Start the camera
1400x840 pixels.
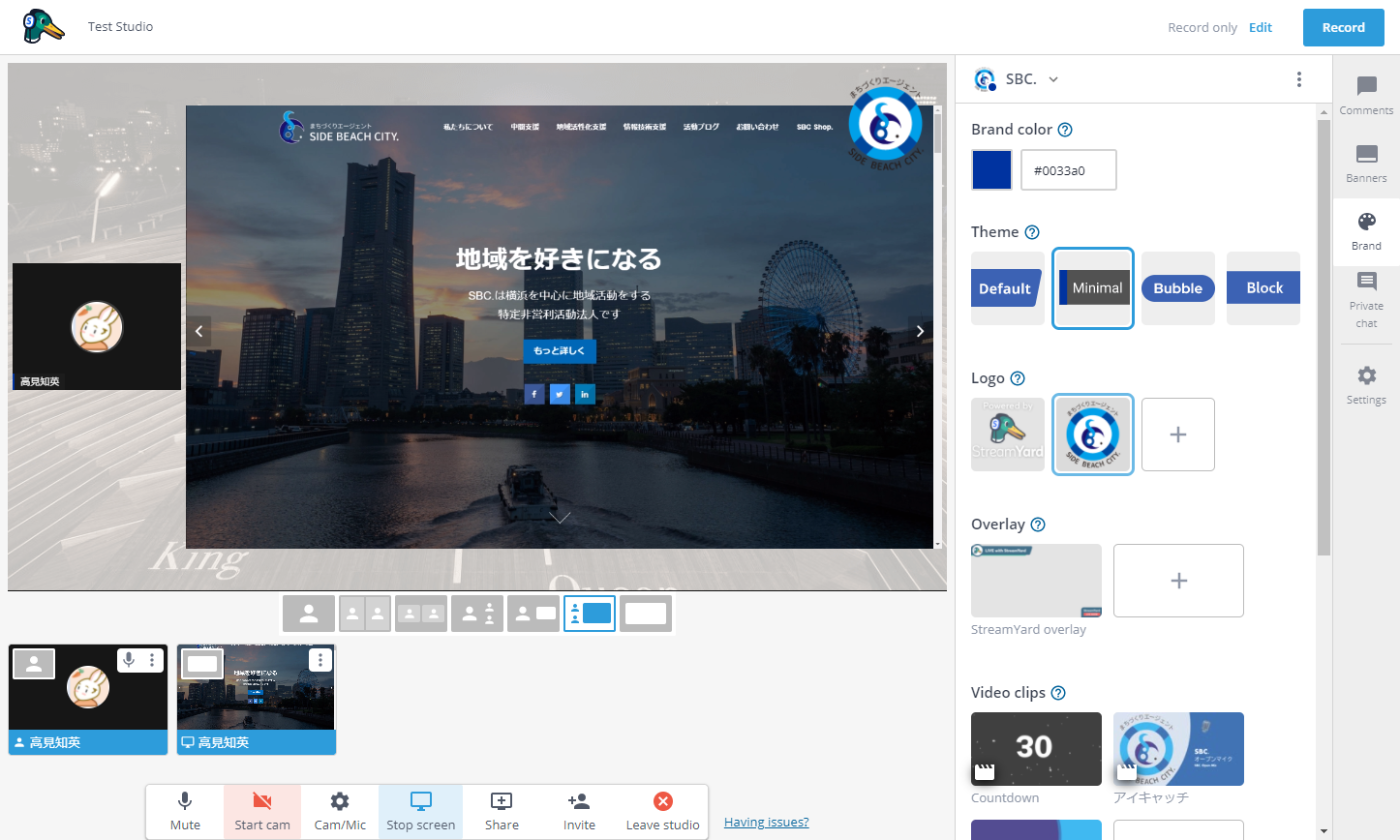(262, 811)
